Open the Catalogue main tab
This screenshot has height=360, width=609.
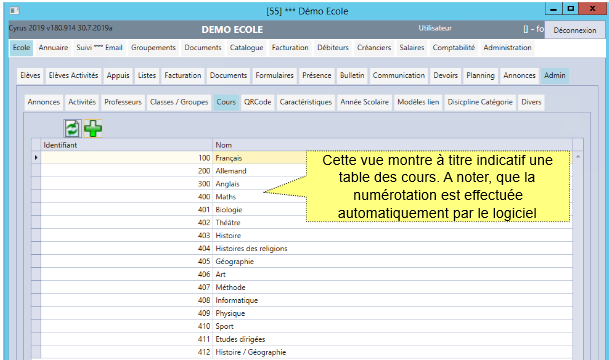pos(246,47)
